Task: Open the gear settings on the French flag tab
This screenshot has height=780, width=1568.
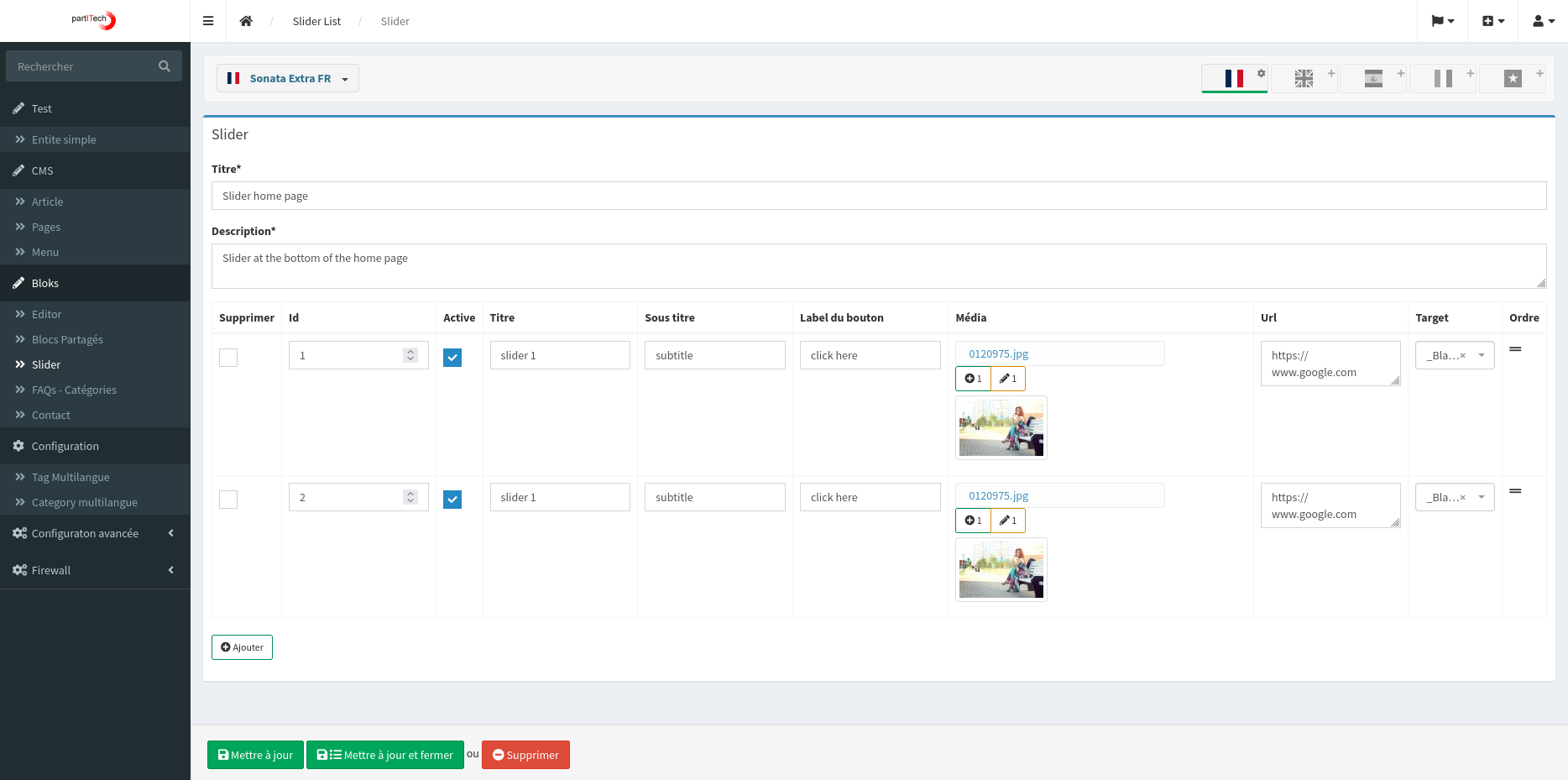Action: (x=1261, y=73)
